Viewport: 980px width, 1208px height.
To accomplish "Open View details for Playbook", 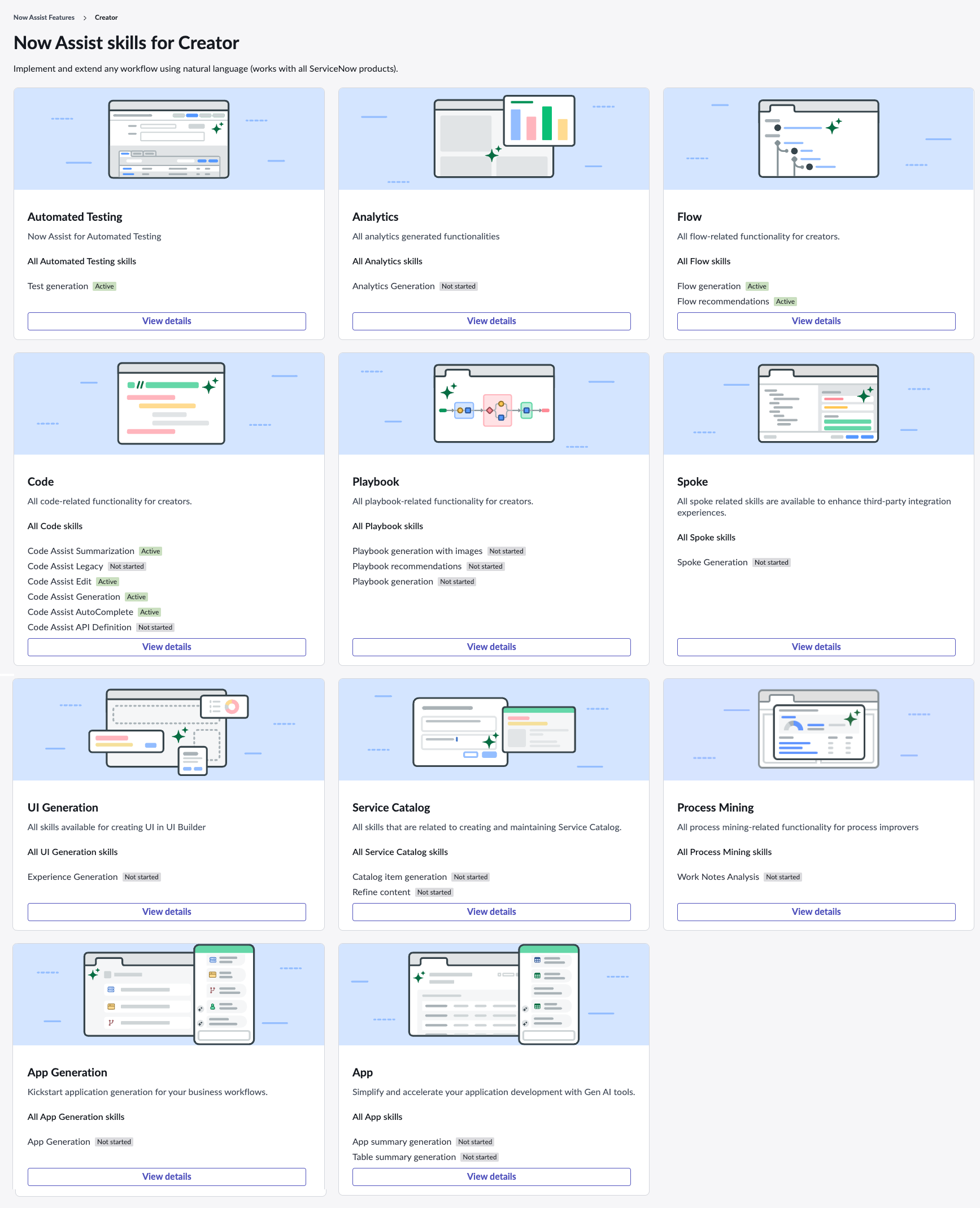I will coord(491,647).
